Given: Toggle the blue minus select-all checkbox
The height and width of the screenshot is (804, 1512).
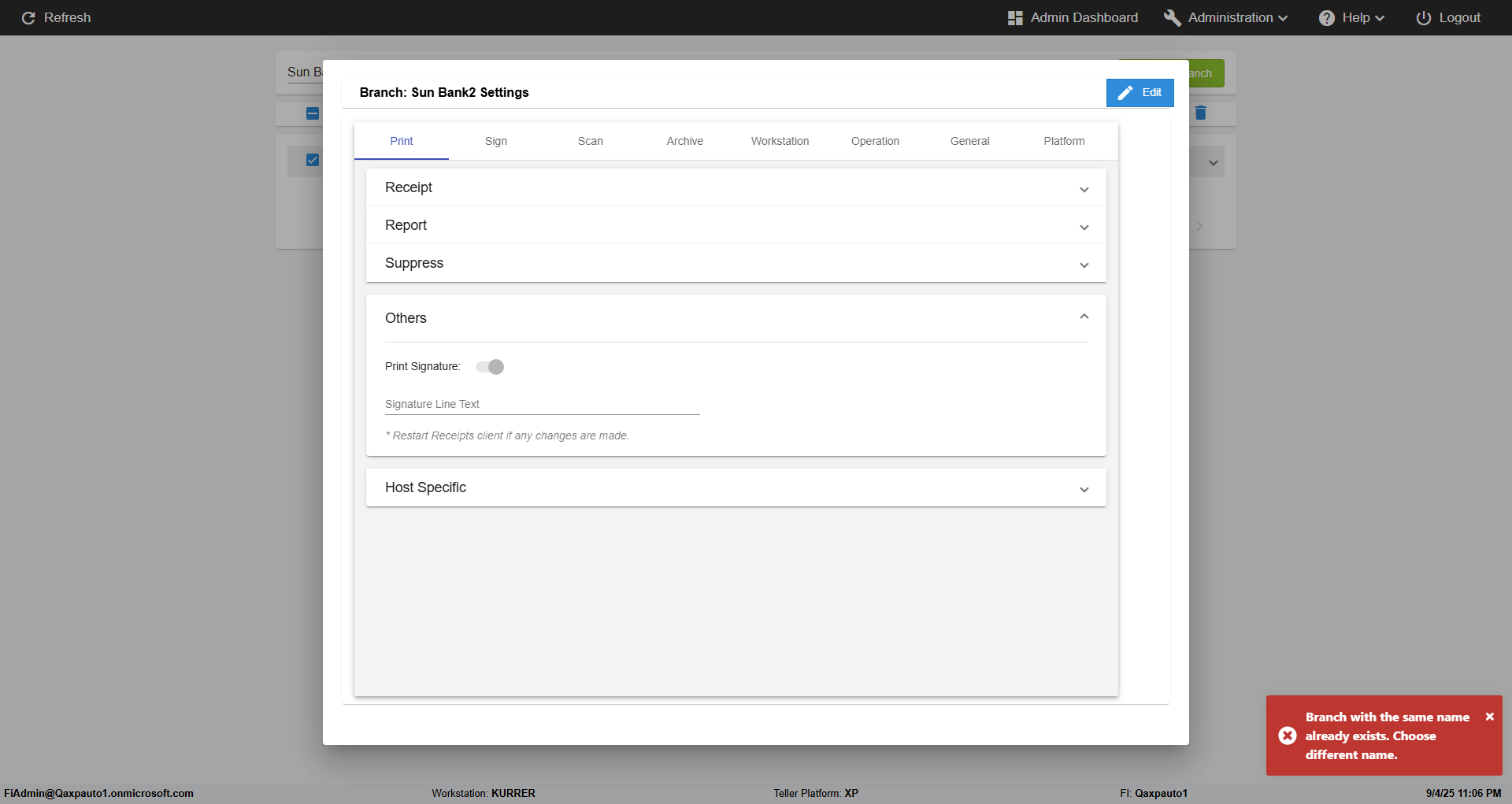Looking at the screenshot, I should coord(313,113).
